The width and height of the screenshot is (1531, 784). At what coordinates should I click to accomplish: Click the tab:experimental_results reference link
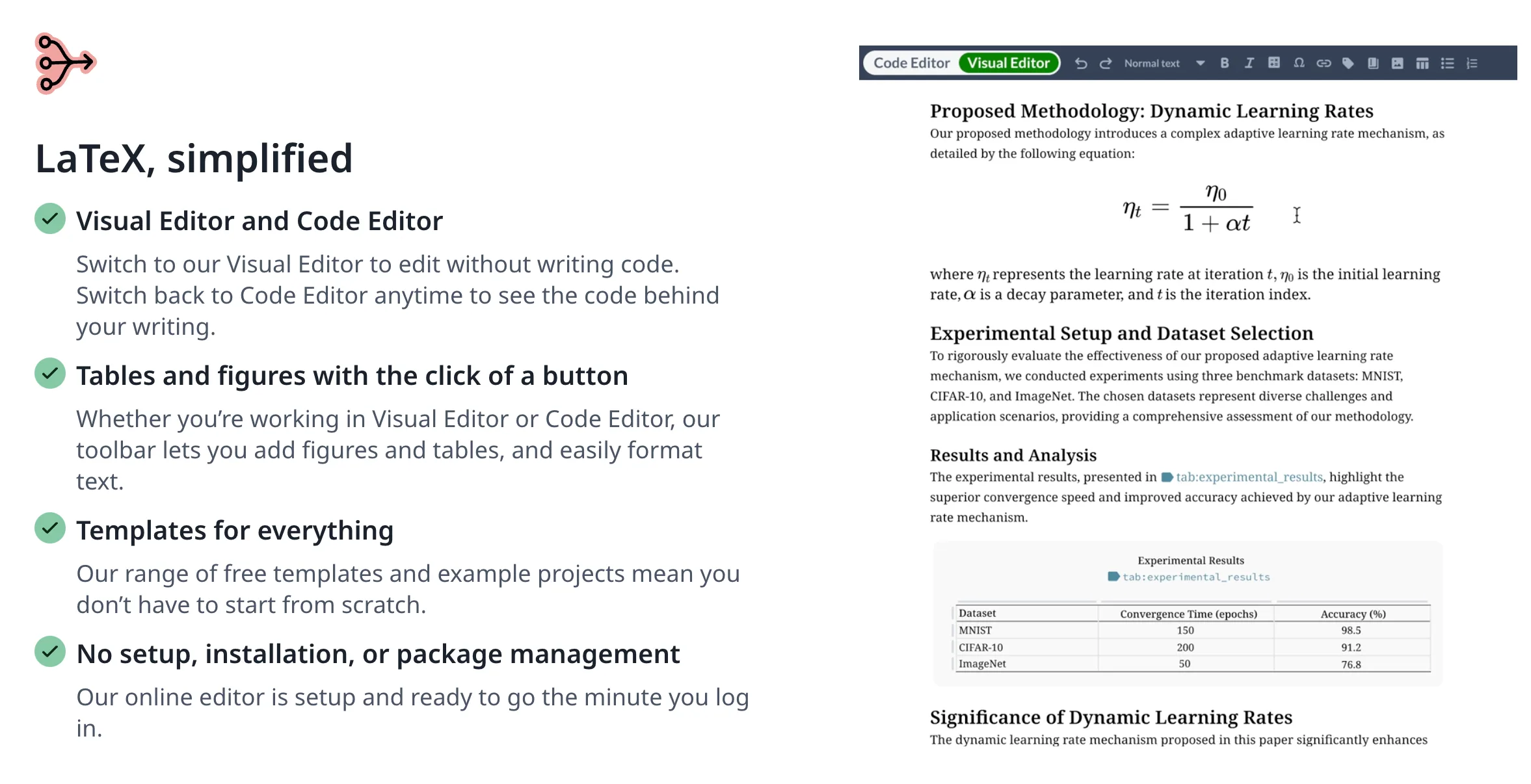pos(1249,477)
